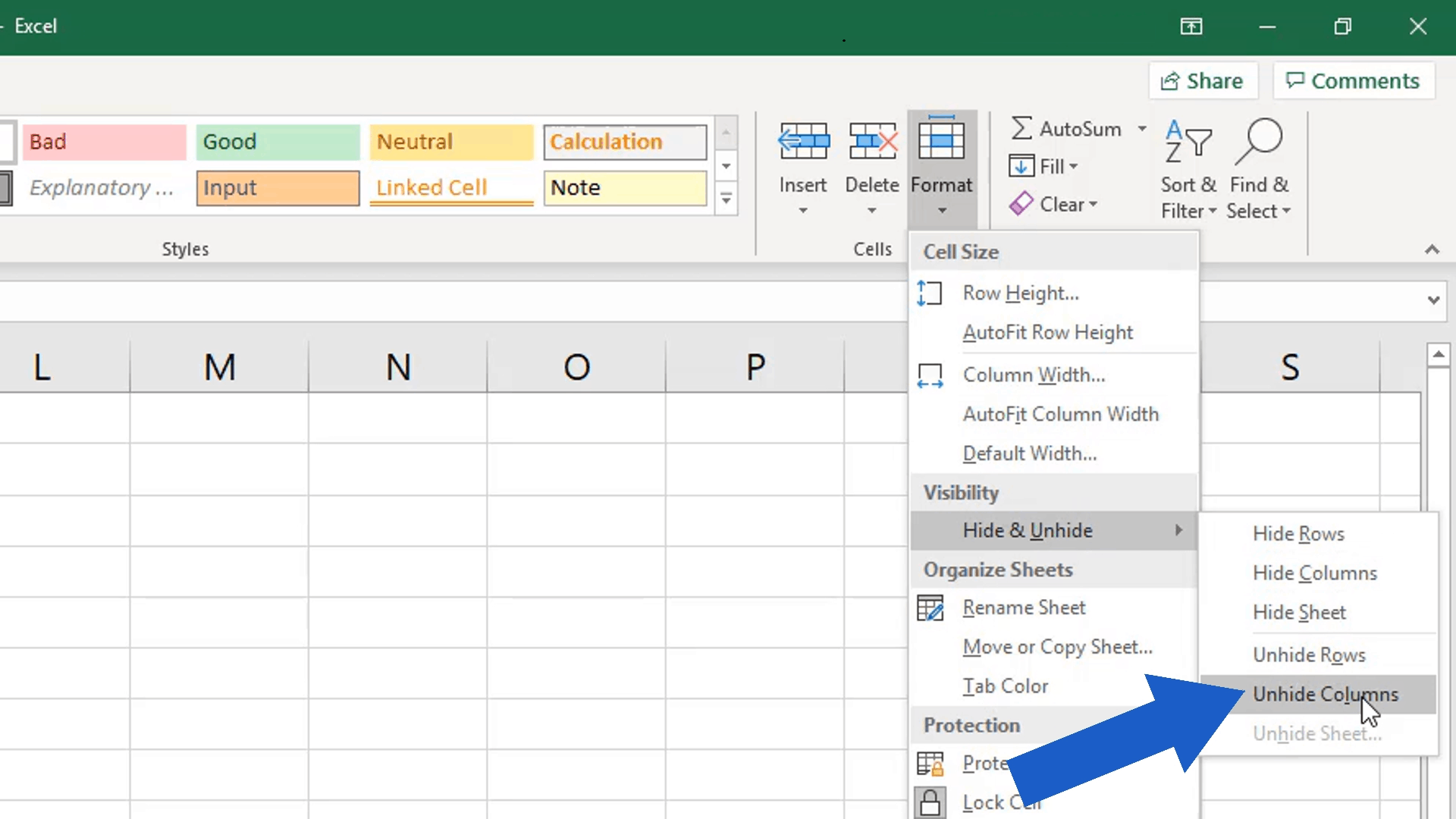Select the column M header
Image resolution: width=1456 pixels, height=819 pixels.
[x=219, y=367]
